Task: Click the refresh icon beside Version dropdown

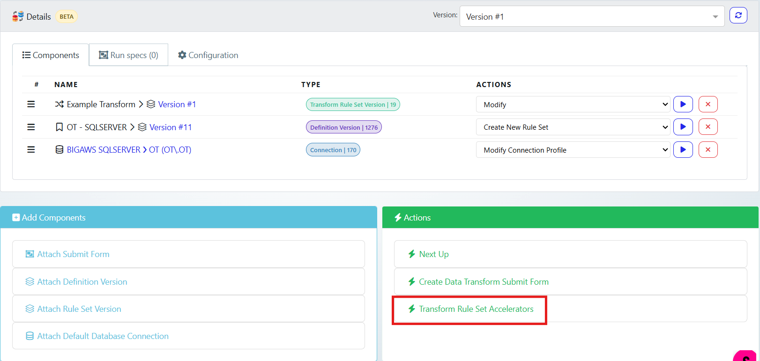Action: coord(738,16)
